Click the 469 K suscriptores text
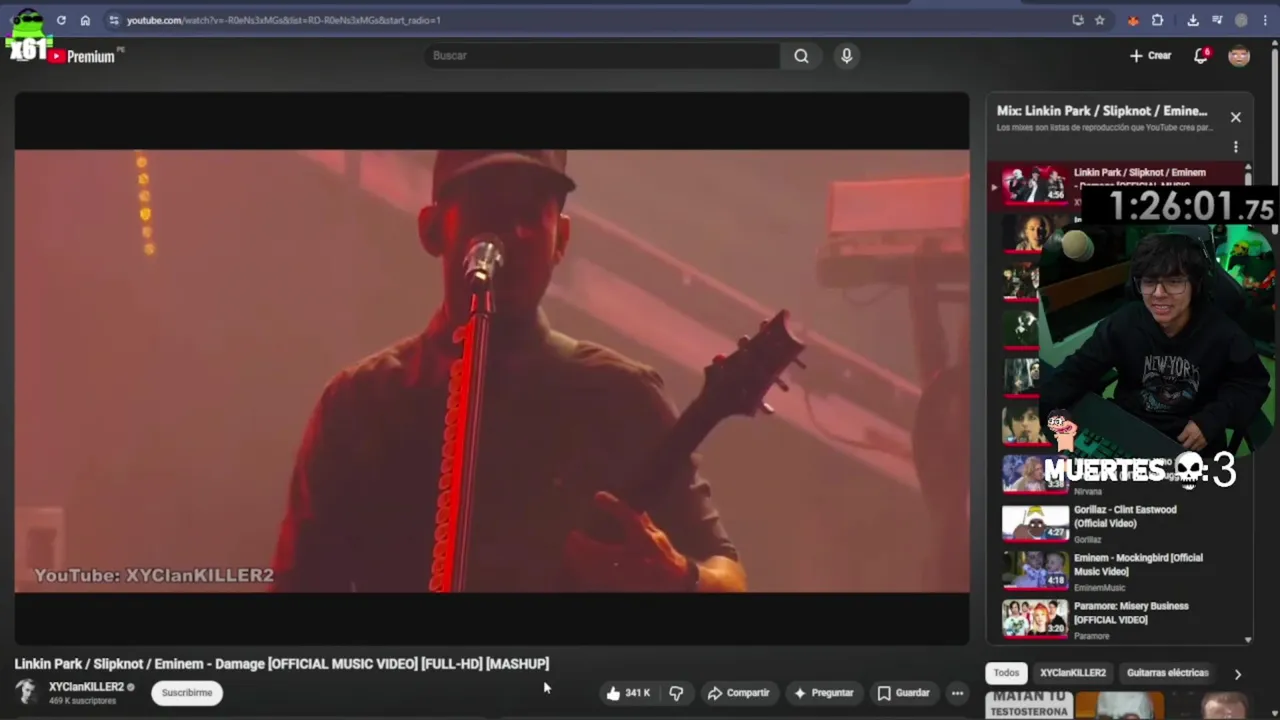 coord(83,701)
